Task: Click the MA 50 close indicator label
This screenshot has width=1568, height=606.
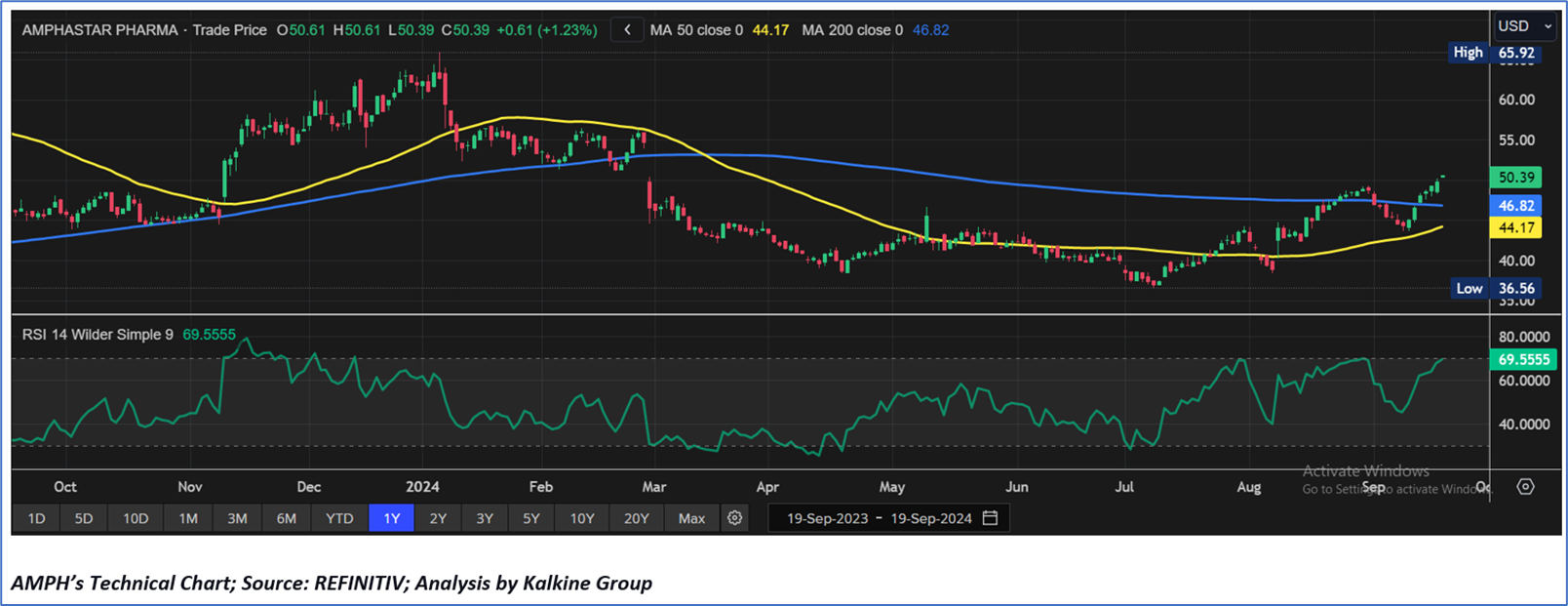Action: pos(696,30)
